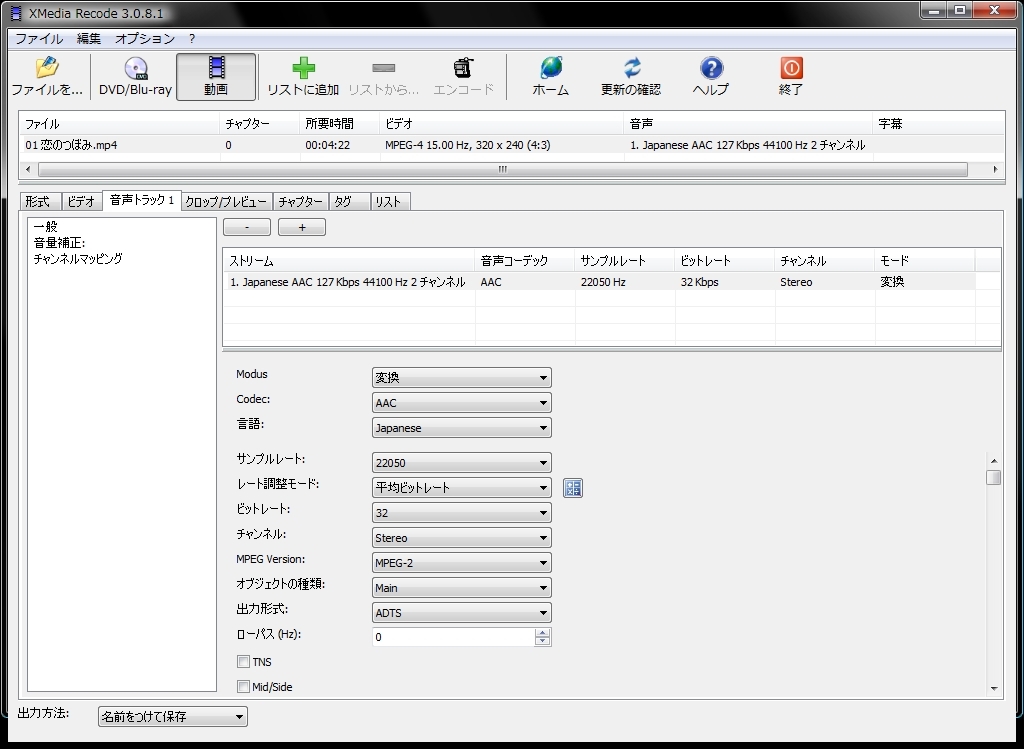Viewport: 1024px width, 749px height.
Task: Click the red 終了 exit icon
Action: [791, 68]
